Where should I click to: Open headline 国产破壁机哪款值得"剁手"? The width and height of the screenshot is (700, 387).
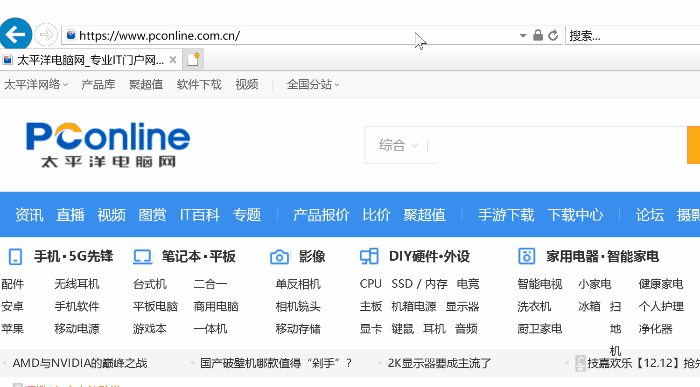pyautogui.click(x=275, y=363)
